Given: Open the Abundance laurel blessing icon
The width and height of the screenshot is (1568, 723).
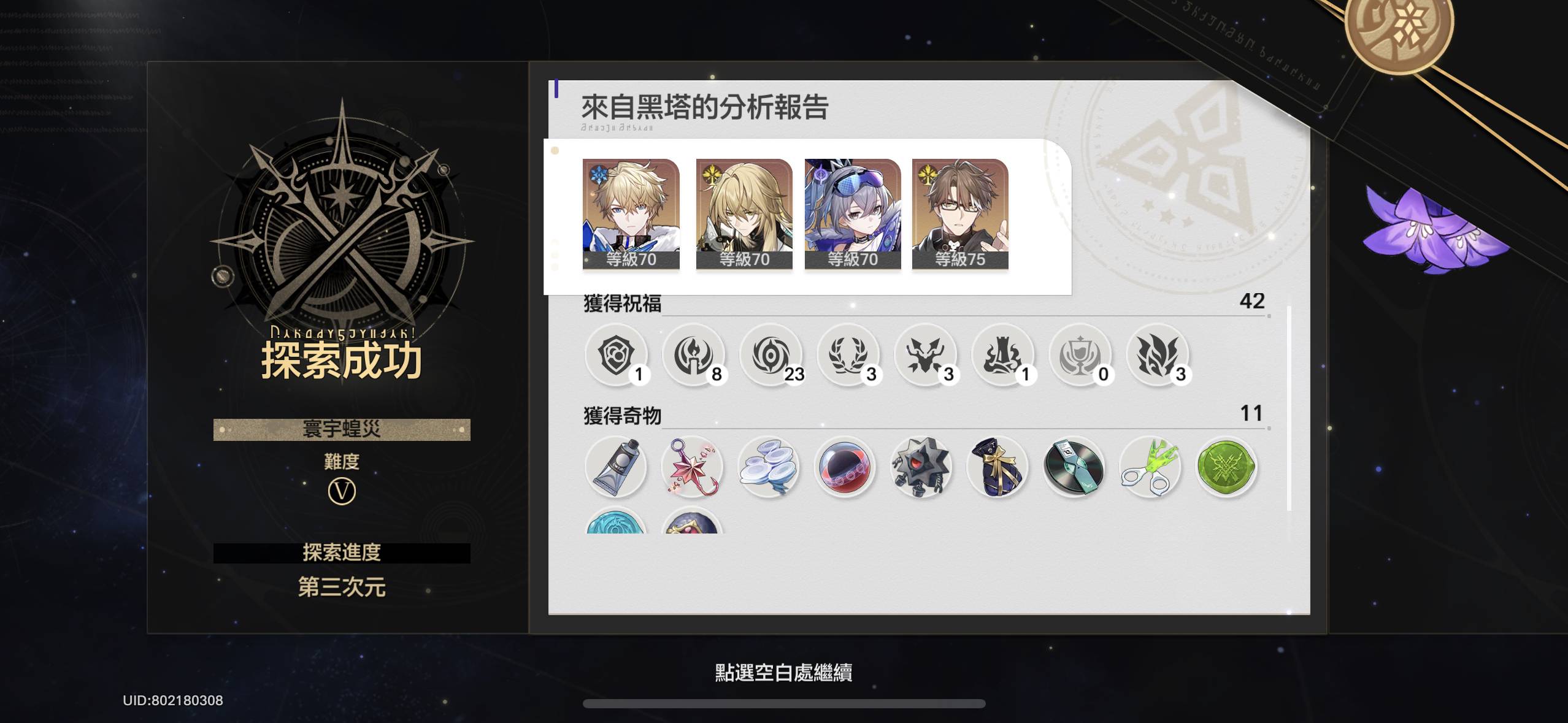Looking at the screenshot, I should pos(848,354).
